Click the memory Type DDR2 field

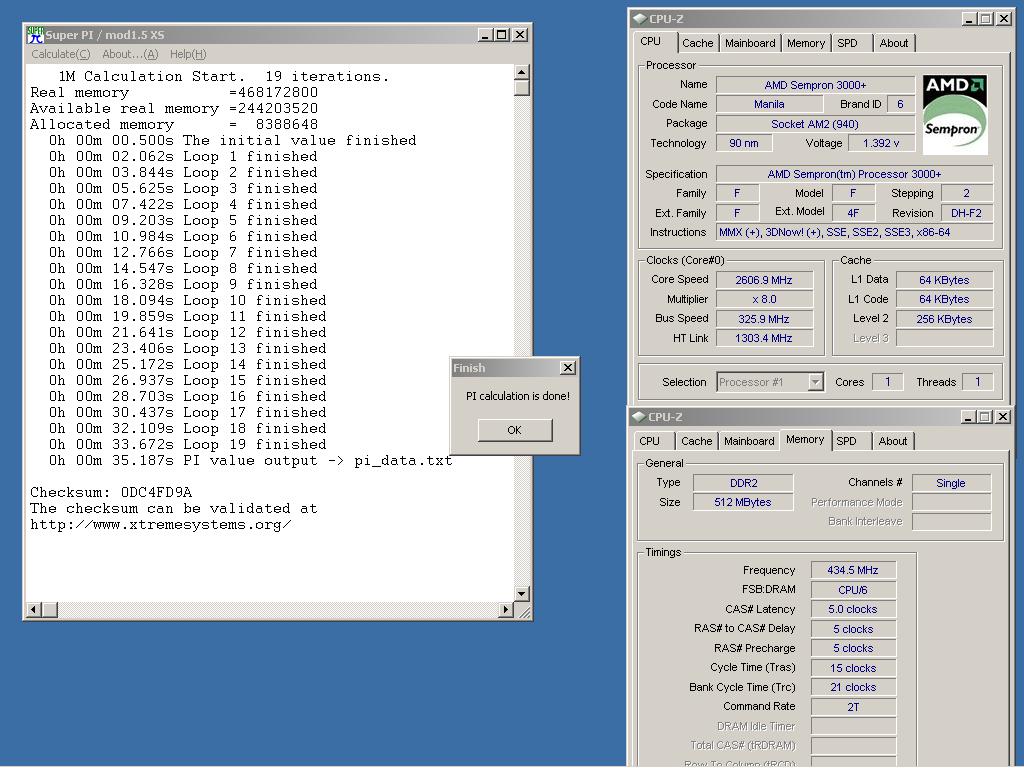743,483
